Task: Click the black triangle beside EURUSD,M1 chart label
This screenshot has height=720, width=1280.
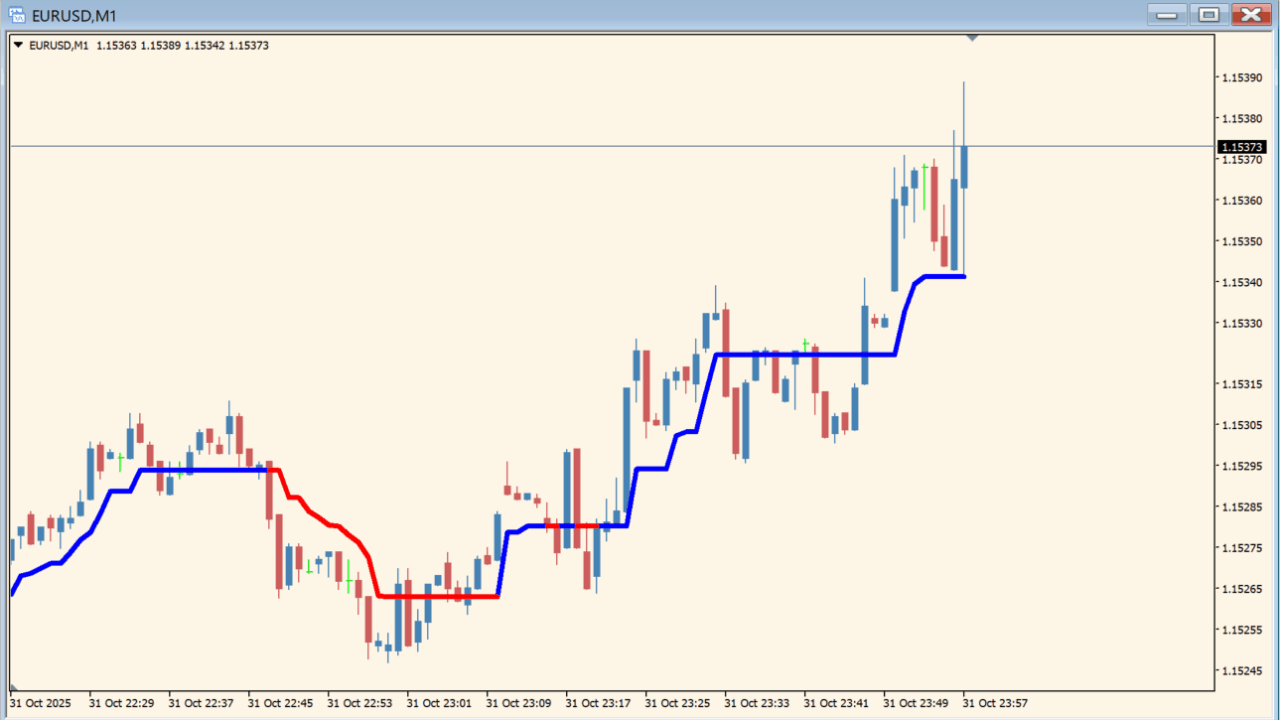Action: tap(18, 45)
